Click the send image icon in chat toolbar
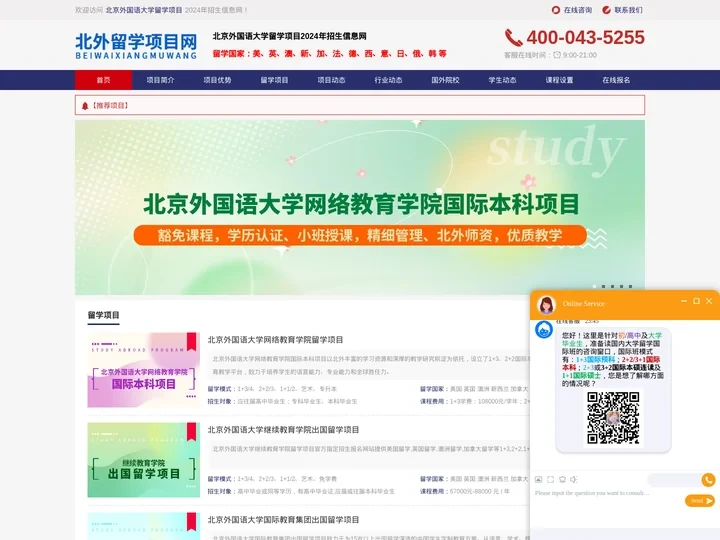 click(x=539, y=479)
